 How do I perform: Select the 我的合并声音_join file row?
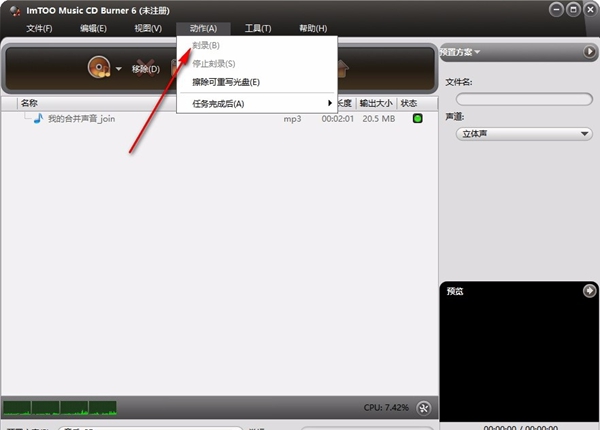point(220,119)
